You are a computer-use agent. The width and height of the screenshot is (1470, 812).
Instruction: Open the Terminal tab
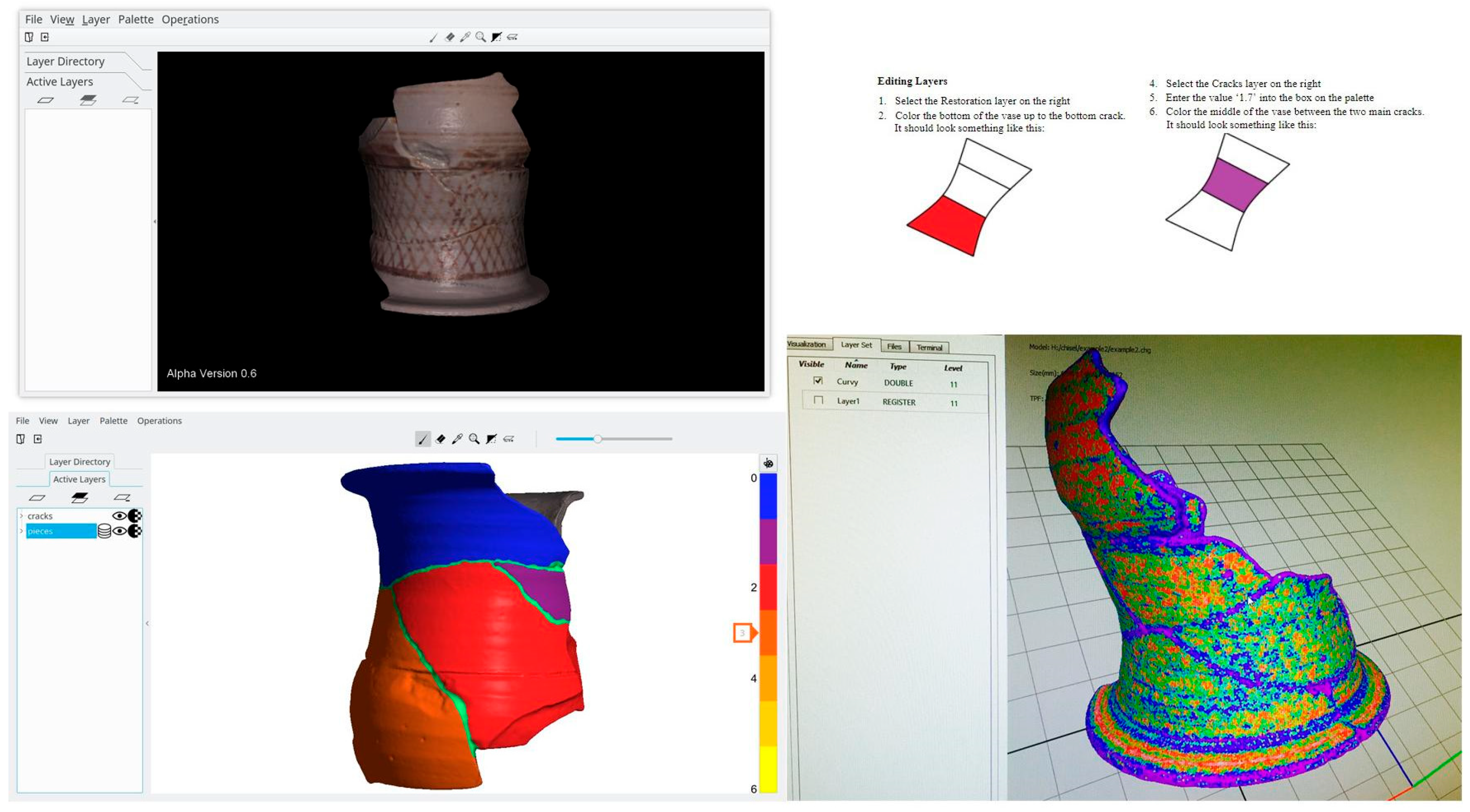[929, 347]
